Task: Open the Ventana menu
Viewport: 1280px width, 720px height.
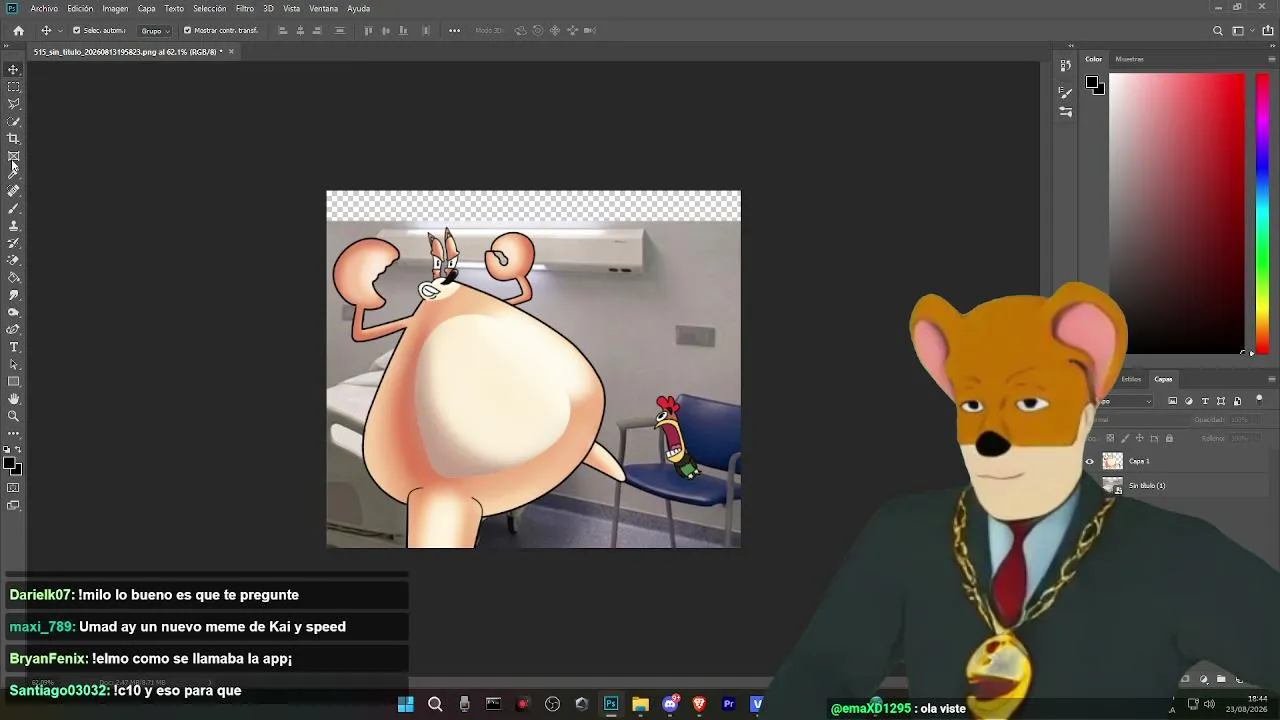Action: click(x=324, y=8)
